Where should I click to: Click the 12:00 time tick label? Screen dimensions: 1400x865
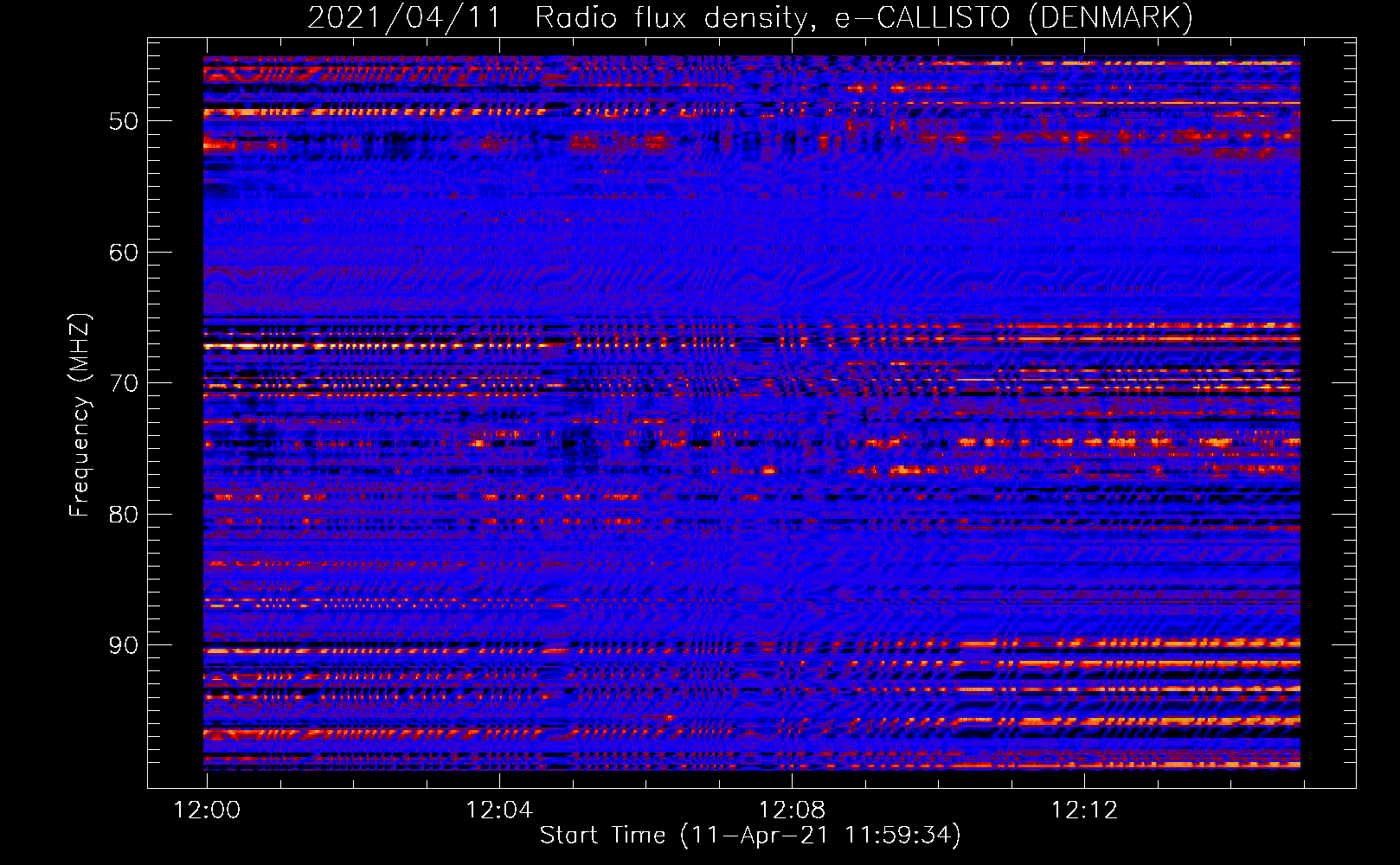point(207,811)
